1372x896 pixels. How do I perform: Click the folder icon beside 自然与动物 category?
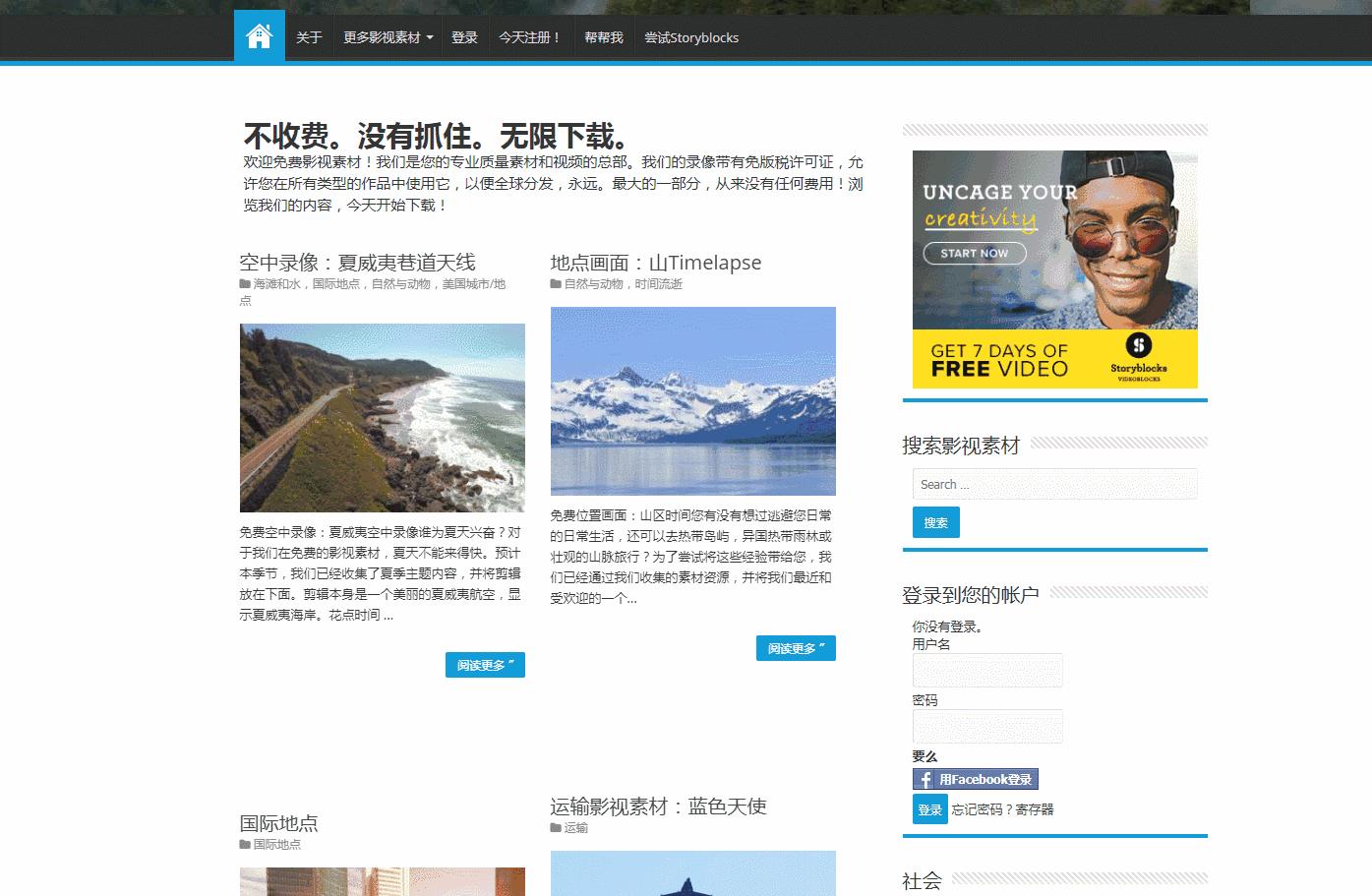coord(554,283)
